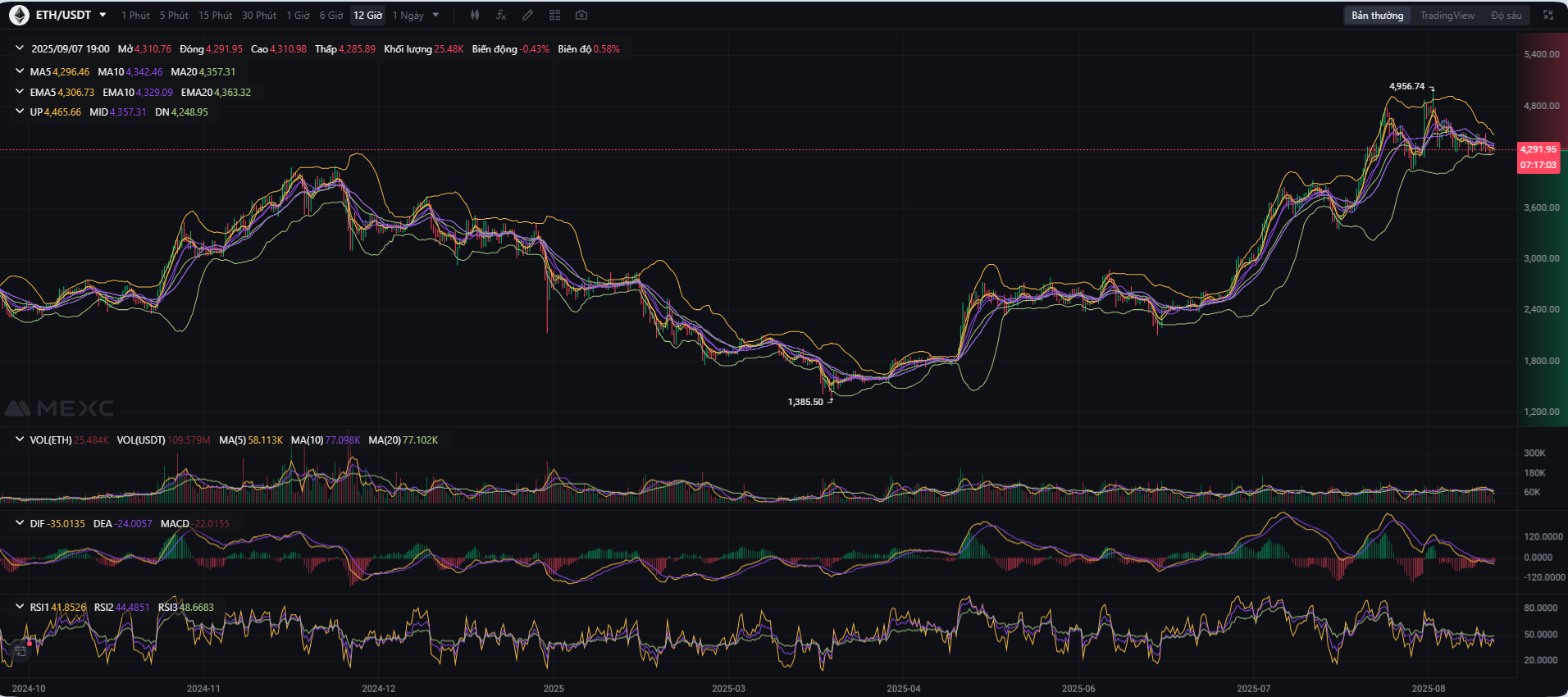The height and width of the screenshot is (697, 1568).
Task: Click the 5,400.00 price axis label
Action: click(x=1542, y=54)
